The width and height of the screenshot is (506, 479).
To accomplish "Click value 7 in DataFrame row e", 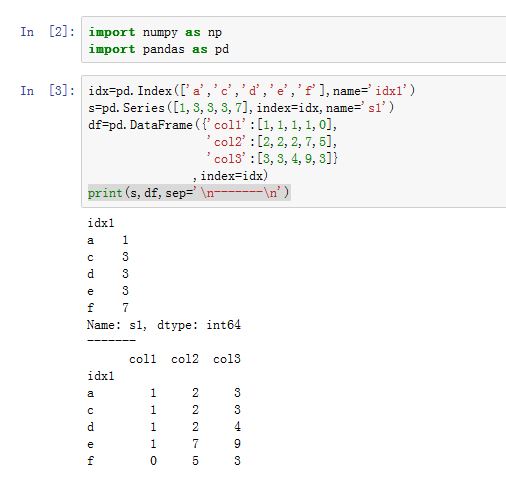I will 195,444.
